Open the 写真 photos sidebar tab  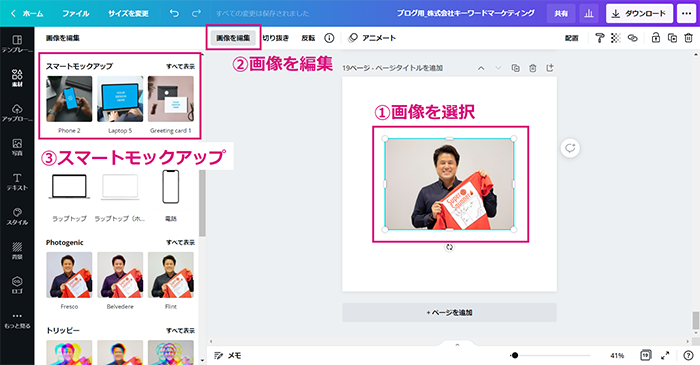coord(17,147)
